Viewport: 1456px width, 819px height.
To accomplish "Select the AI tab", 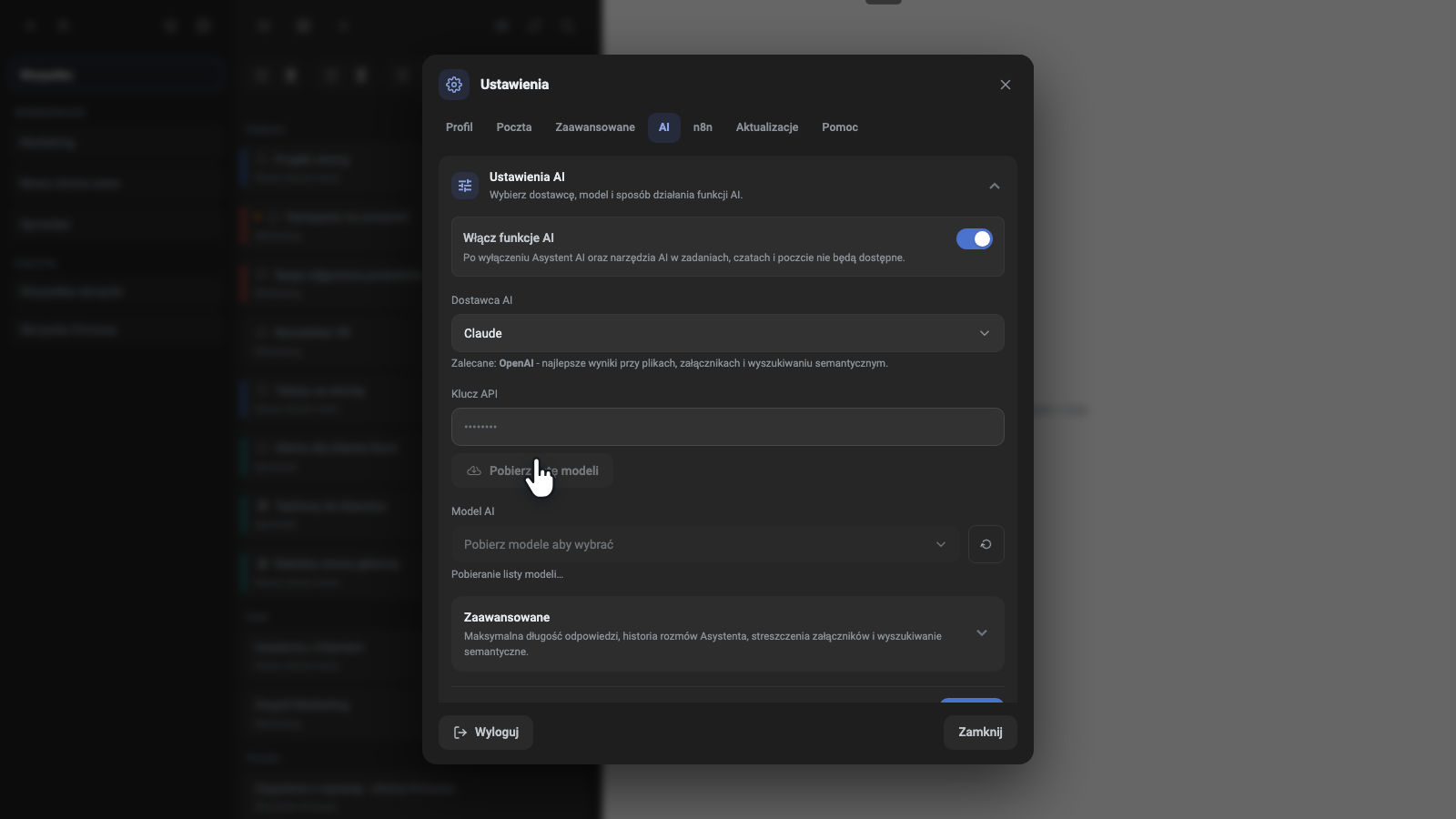I will click(664, 127).
